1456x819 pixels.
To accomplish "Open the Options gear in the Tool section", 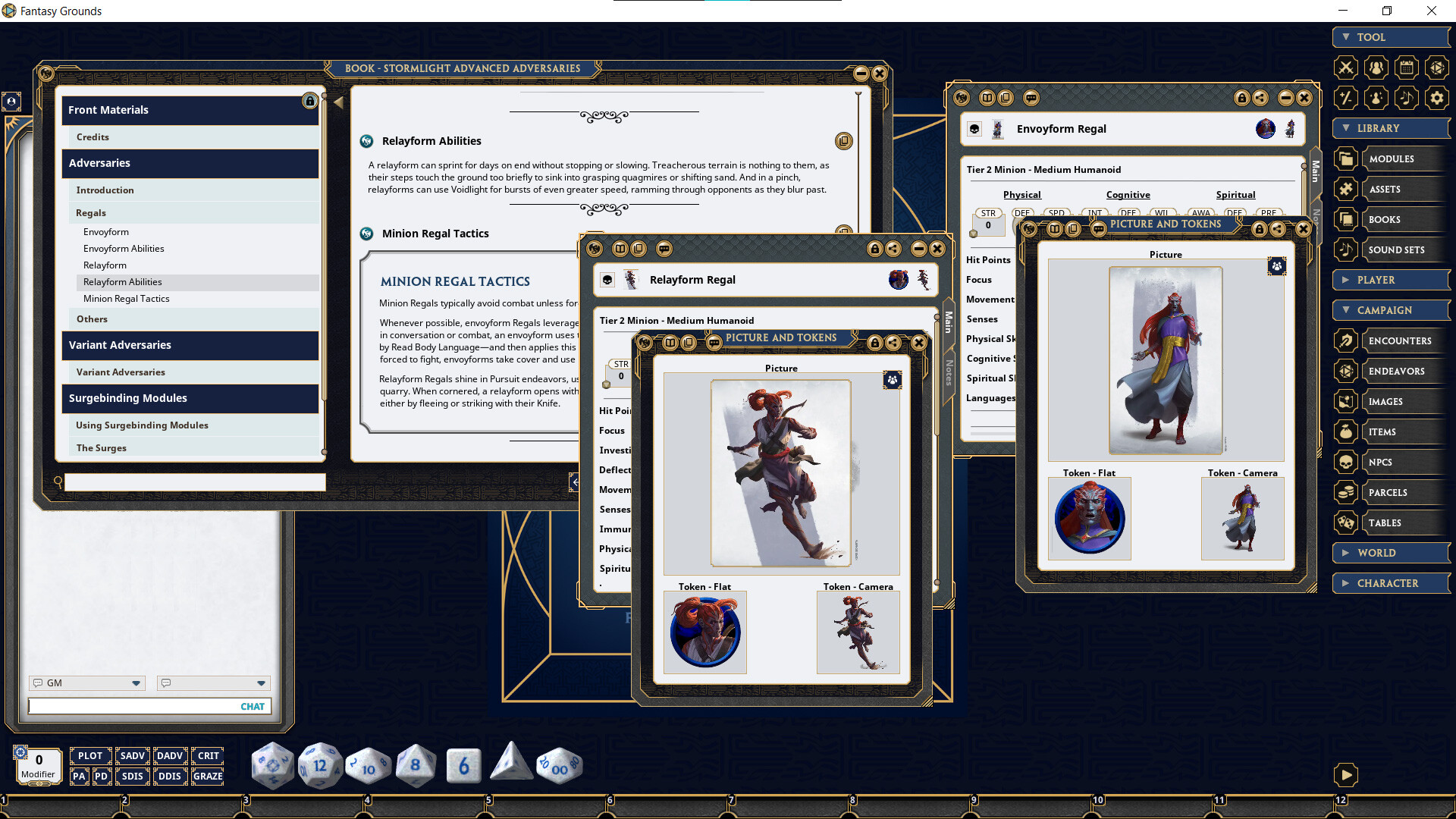I will pyautogui.click(x=1436, y=98).
